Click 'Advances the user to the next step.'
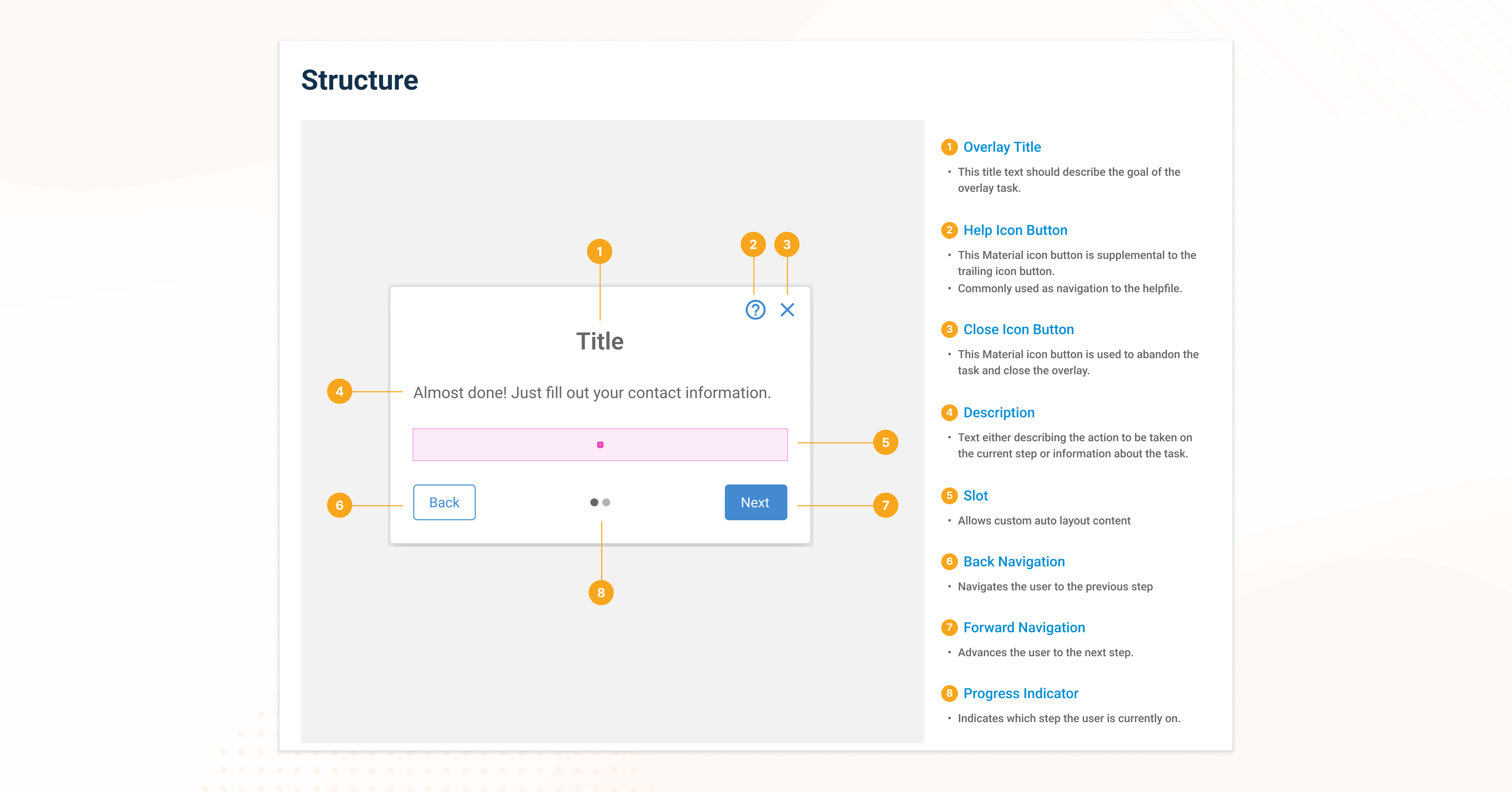1512x792 pixels. 1045,652
